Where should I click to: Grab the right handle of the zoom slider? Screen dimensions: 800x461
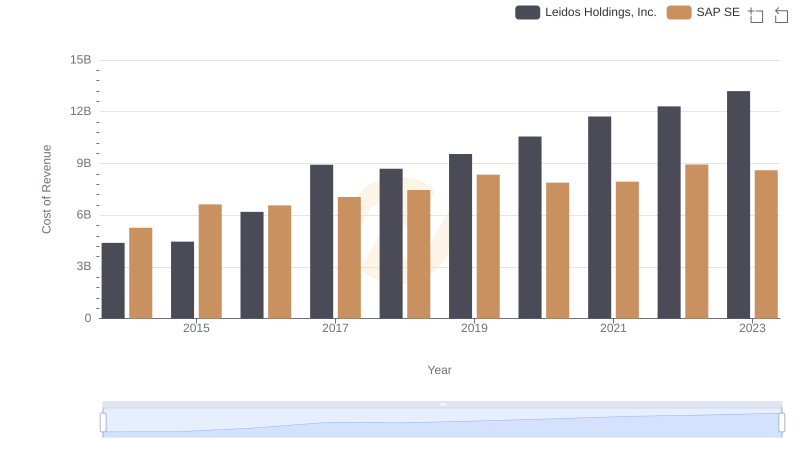click(781, 423)
